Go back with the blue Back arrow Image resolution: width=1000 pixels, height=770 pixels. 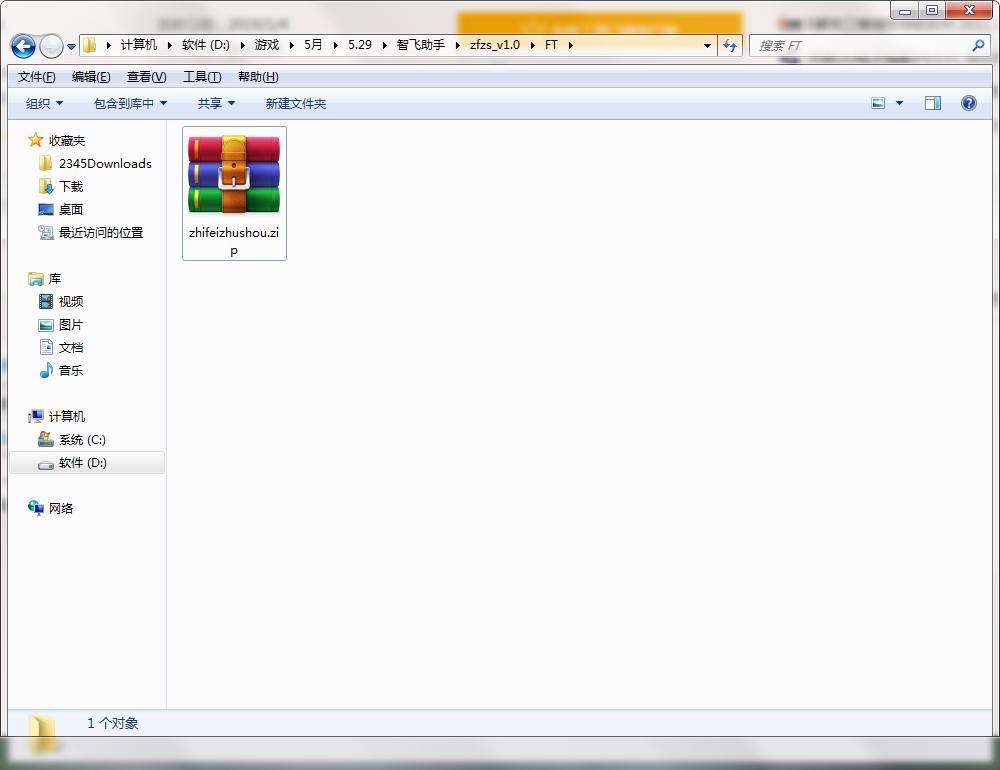coord(24,46)
